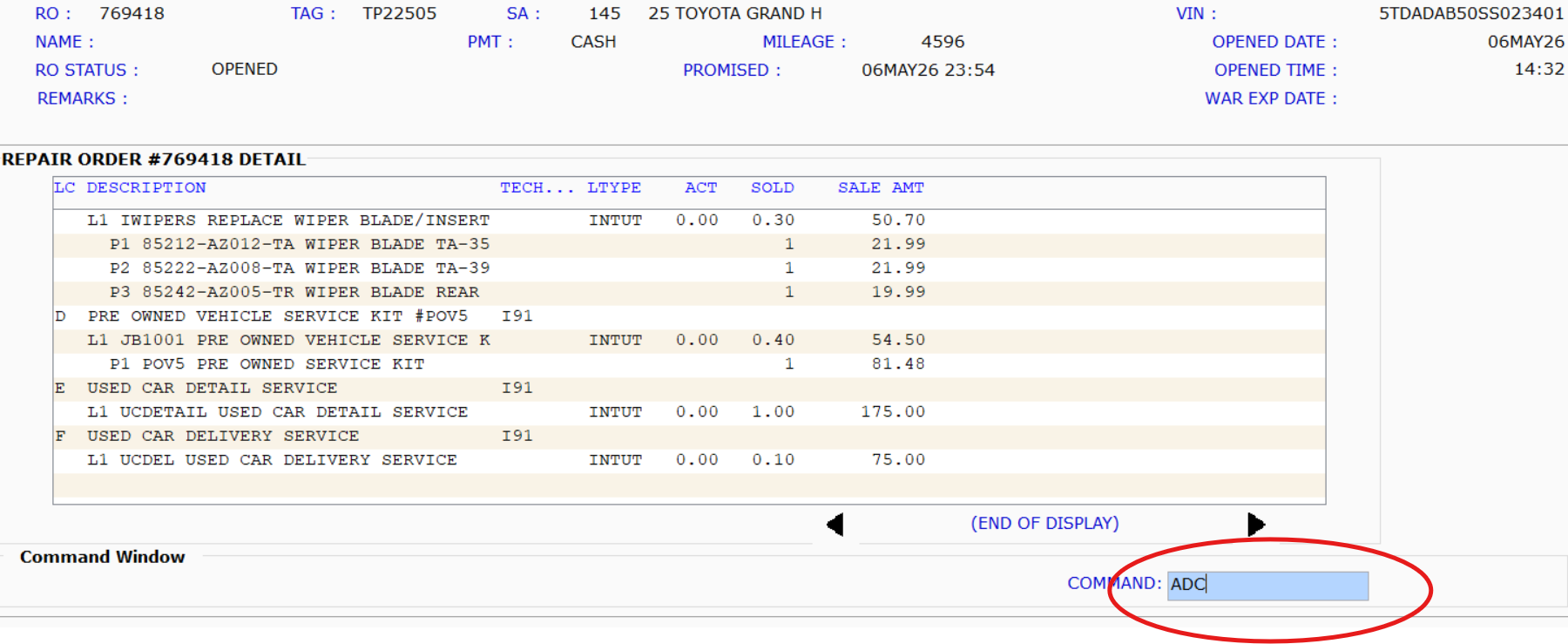The width and height of the screenshot is (1568, 644).
Task: Select line F USED CAR DELIVERY SERVICE
Action: coord(689,437)
